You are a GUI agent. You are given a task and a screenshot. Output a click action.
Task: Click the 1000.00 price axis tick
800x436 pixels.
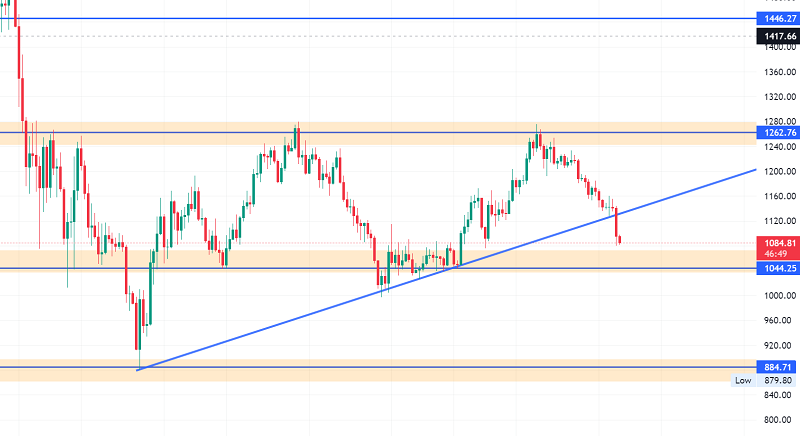(x=780, y=296)
